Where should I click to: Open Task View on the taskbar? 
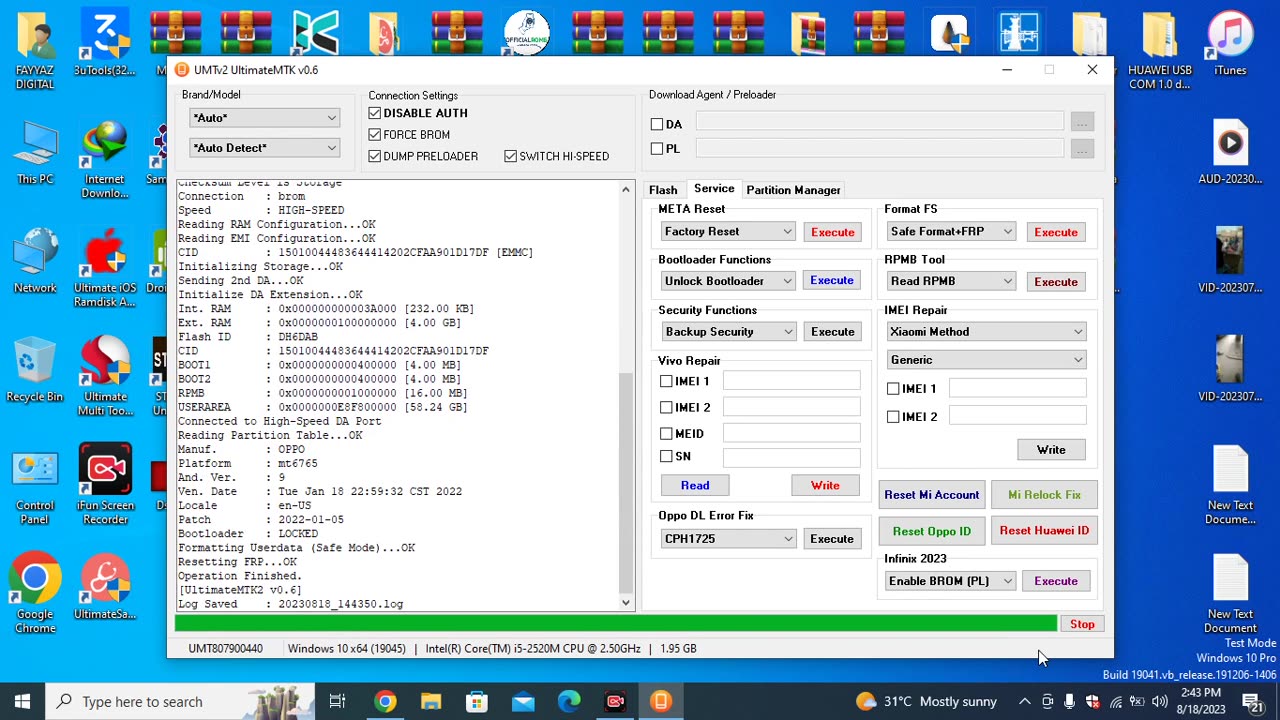click(x=337, y=702)
